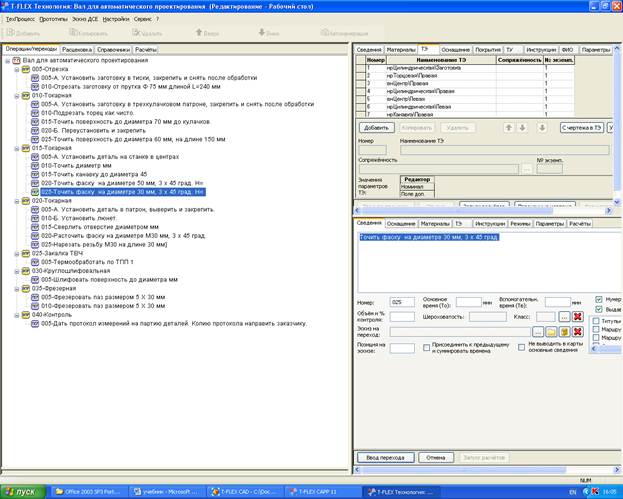Open the Эскиз ДСЕ menu
The height and width of the screenshot is (499, 623).
coord(85,19)
